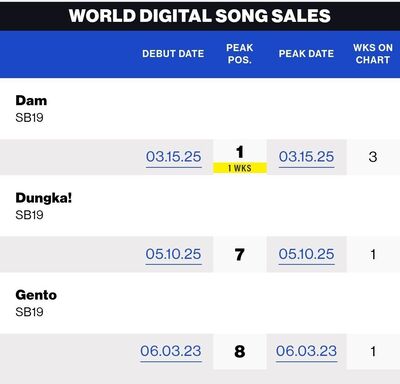The width and height of the screenshot is (400, 384).
Task: Click the Peak Pos. column header
Action: [x=240, y=54]
